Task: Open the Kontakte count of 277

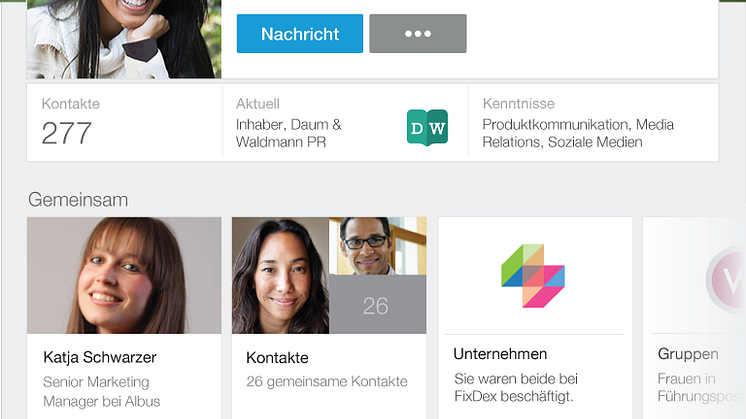Action: (x=67, y=133)
